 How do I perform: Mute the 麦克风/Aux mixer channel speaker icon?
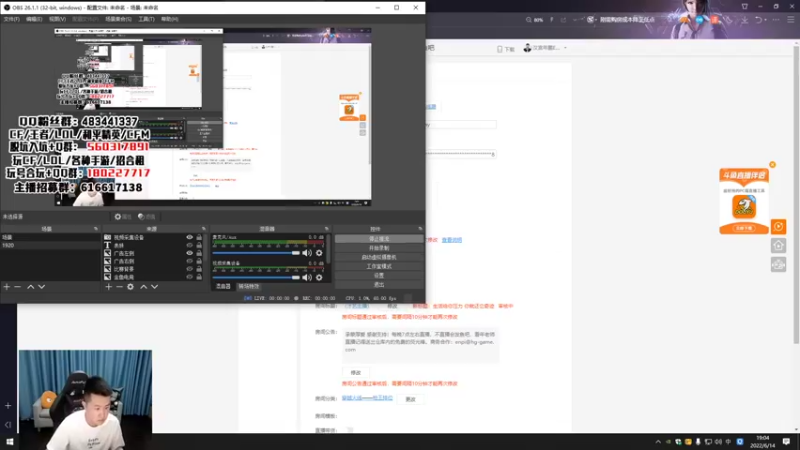[307, 253]
